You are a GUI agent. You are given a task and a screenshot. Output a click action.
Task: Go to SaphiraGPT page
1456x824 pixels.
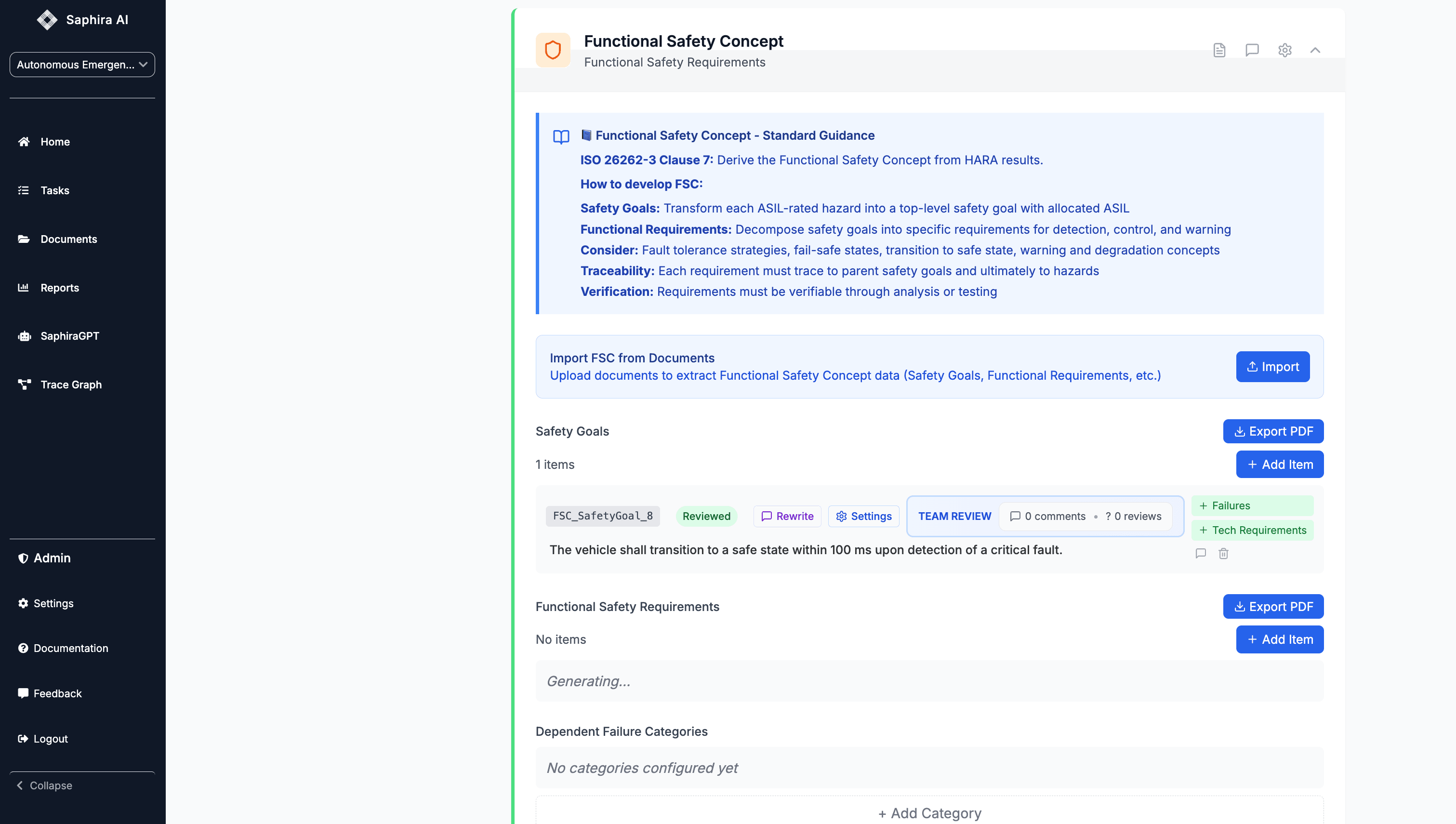tap(69, 335)
